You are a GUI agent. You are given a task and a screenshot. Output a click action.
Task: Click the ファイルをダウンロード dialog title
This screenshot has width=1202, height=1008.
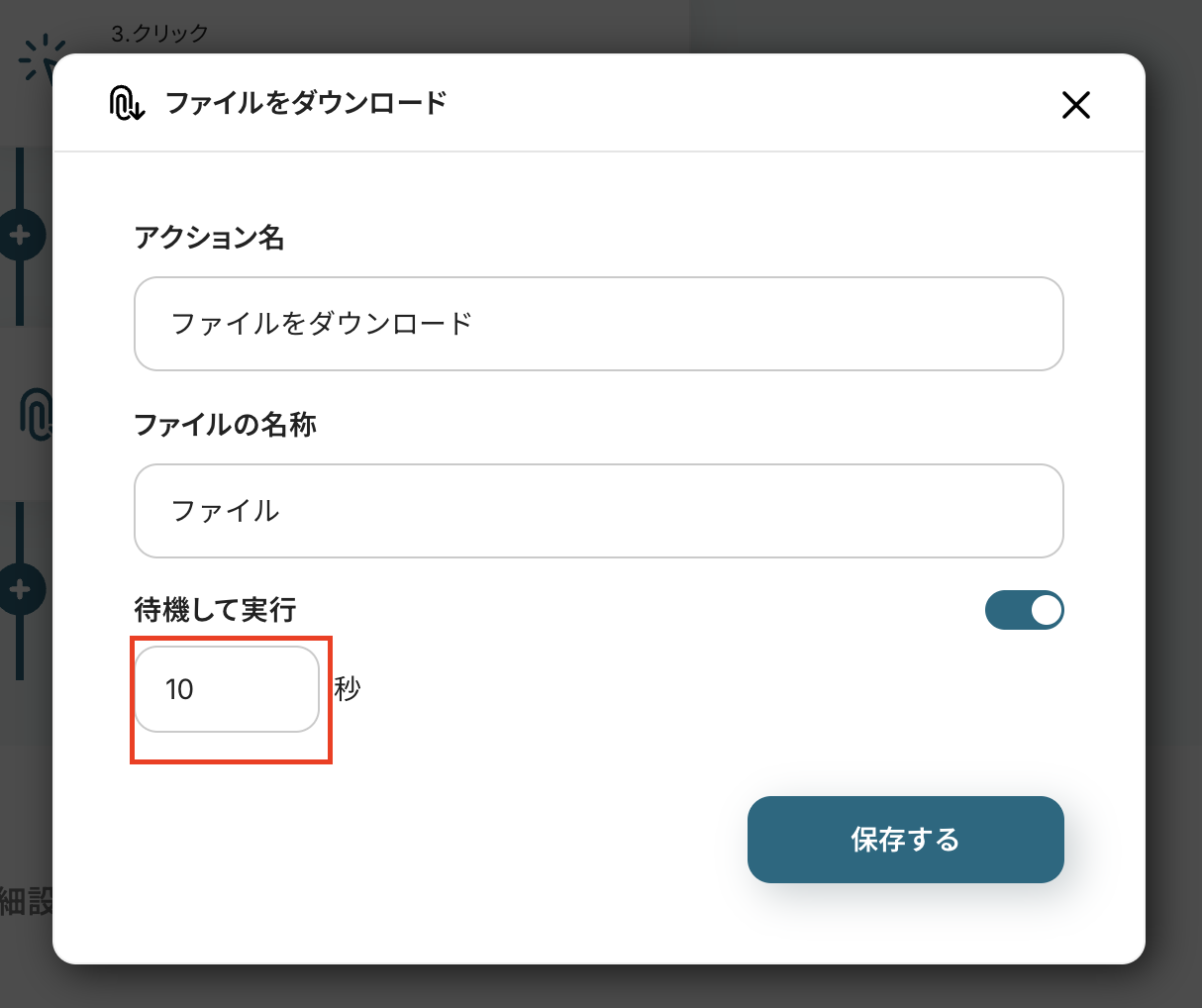point(306,103)
